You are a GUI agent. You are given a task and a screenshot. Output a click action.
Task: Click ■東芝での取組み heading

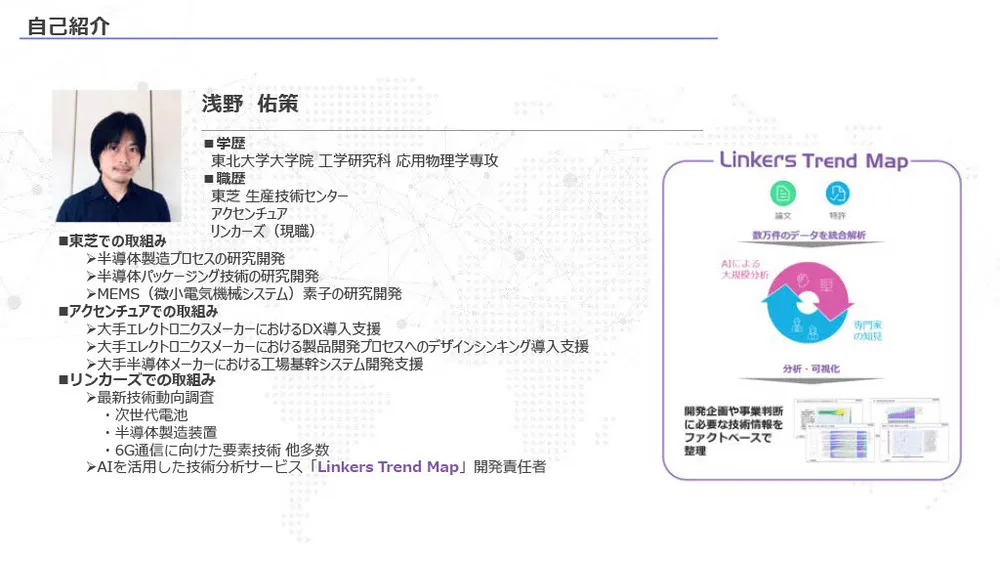point(112,241)
